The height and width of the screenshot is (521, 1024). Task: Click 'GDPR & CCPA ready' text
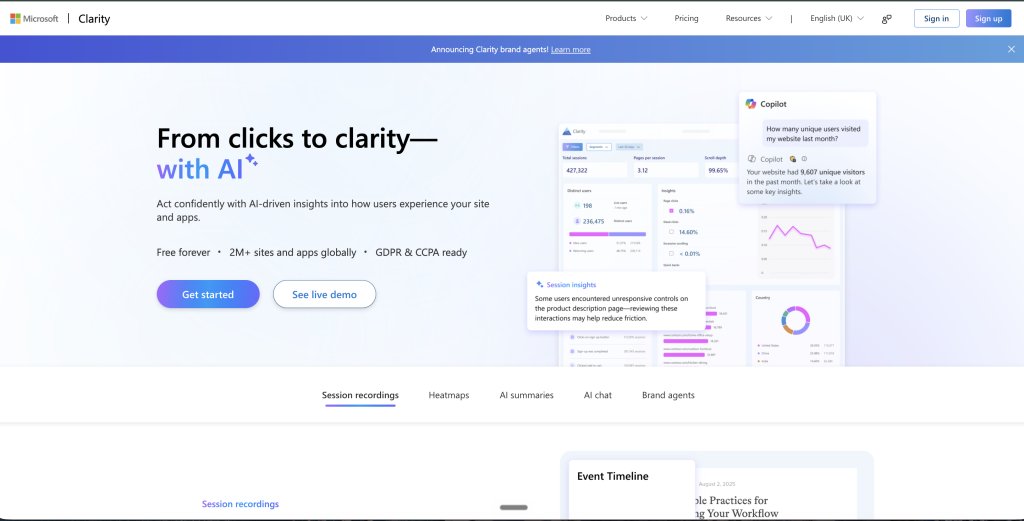pyautogui.click(x=421, y=253)
